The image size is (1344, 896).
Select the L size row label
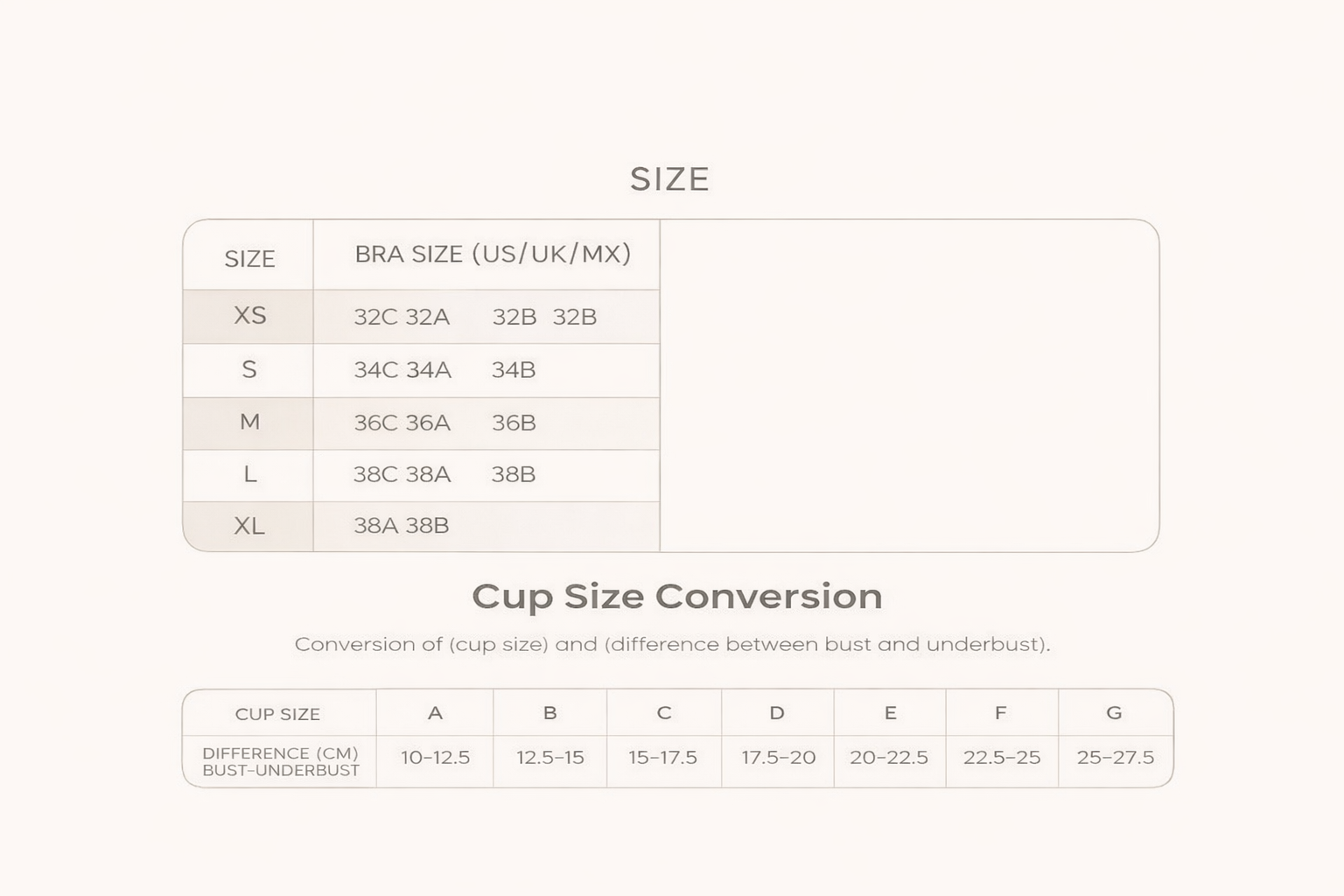249,474
